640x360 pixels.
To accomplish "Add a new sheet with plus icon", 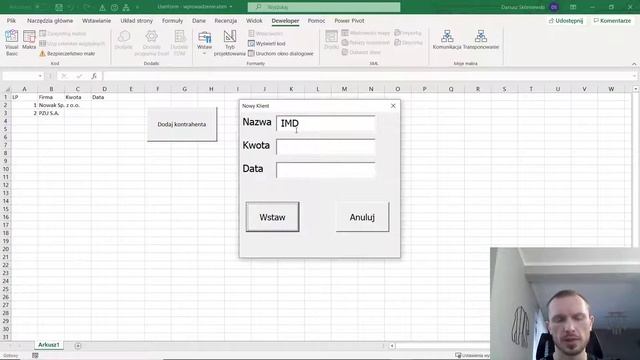I will (x=78, y=346).
